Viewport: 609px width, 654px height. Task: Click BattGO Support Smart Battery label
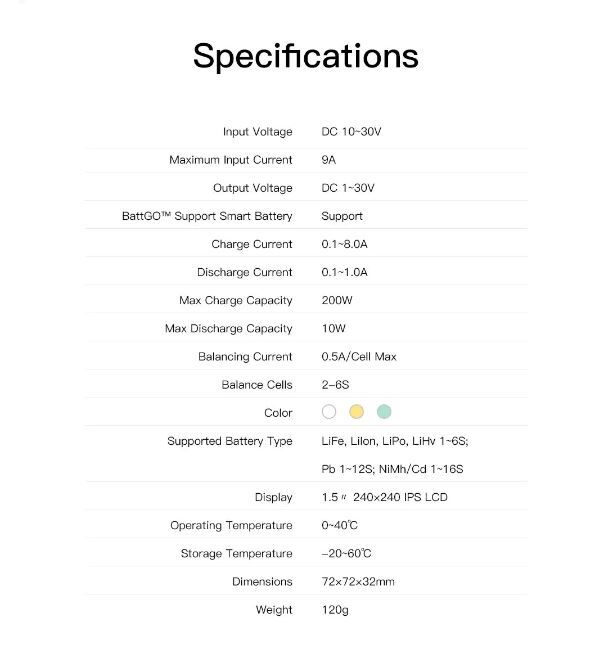pyautogui.click(x=207, y=216)
